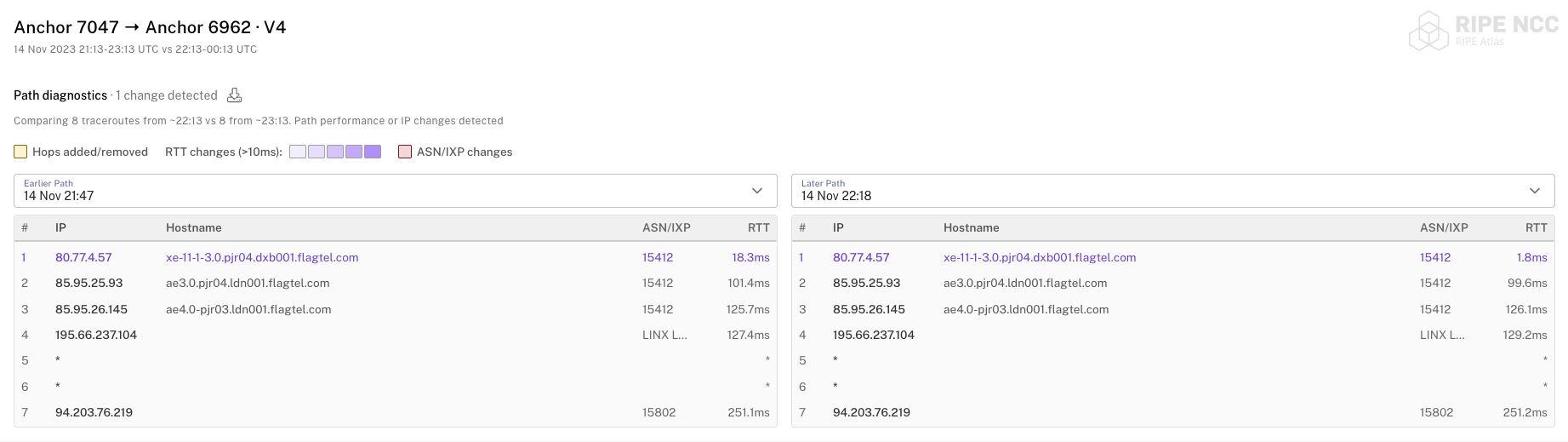Click ASN 15412 link in Later Path hop 1
1568x442 pixels.
1435,257
